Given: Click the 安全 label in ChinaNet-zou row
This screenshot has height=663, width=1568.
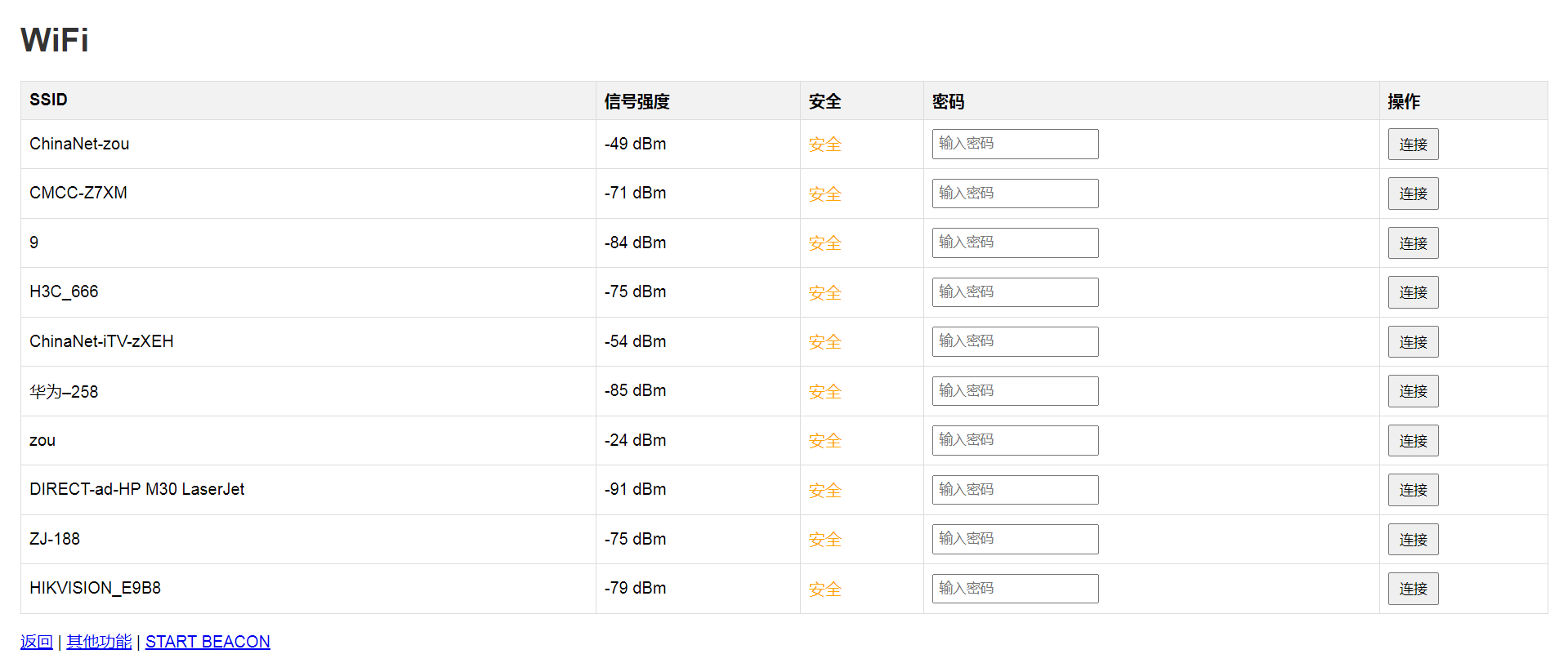Looking at the screenshot, I should [x=824, y=145].
